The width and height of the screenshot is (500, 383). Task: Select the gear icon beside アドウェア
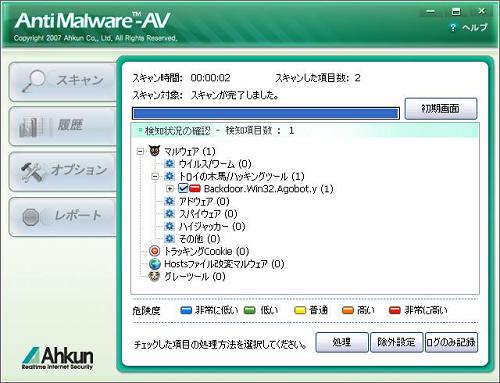pyautogui.click(x=170, y=201)
